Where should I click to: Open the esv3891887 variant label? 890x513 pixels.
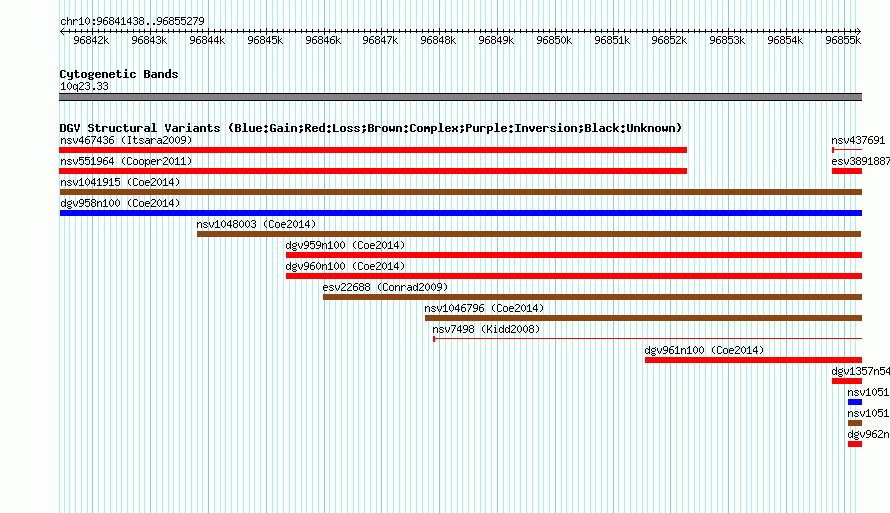point(860,161)
